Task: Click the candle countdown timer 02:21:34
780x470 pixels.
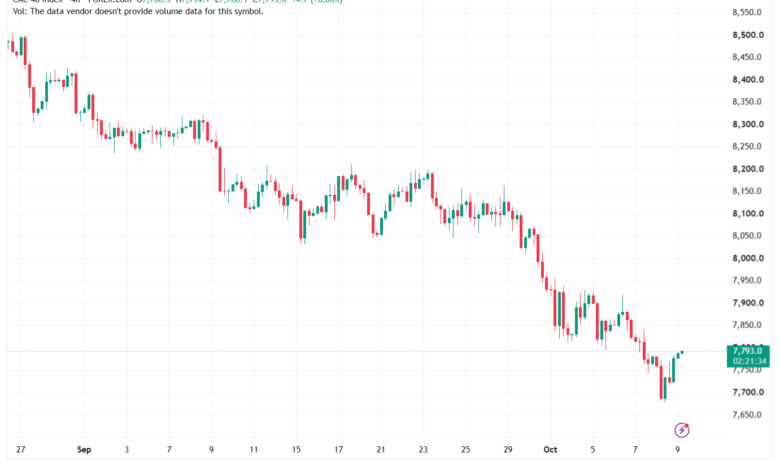Action: [750, 361]
